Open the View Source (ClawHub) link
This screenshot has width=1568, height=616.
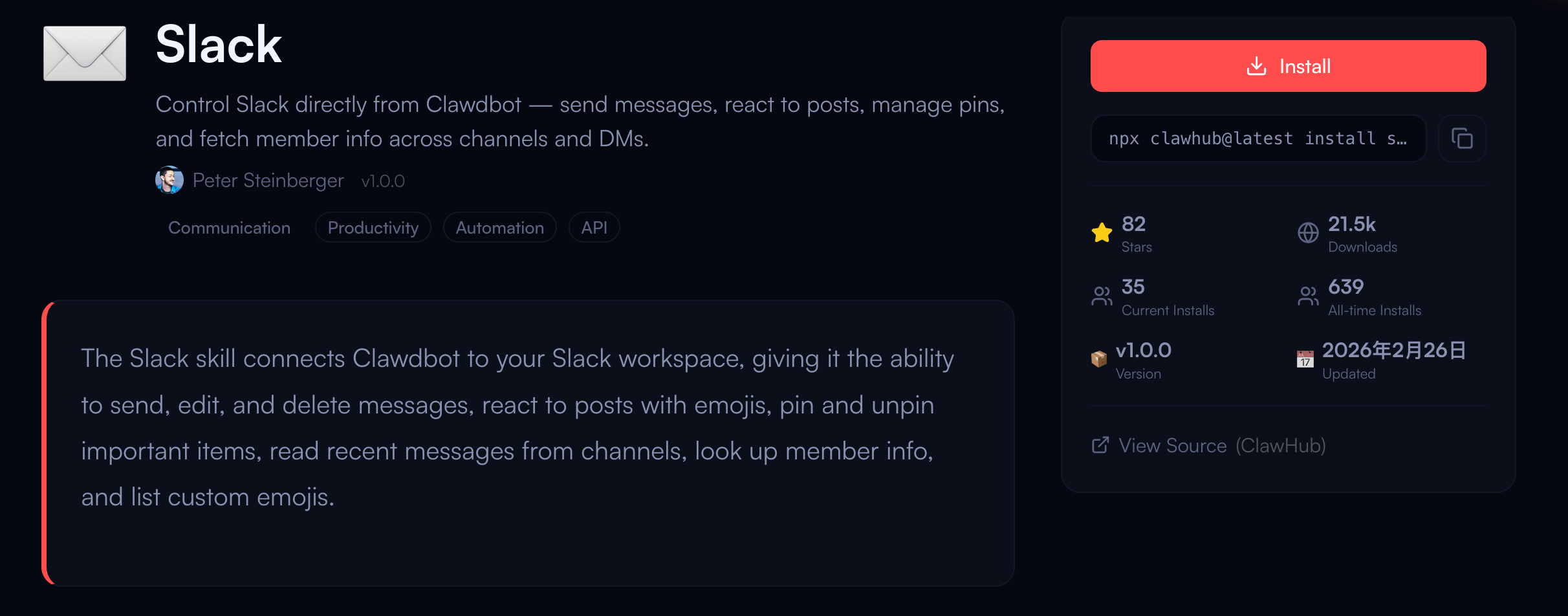point(1221,446)
